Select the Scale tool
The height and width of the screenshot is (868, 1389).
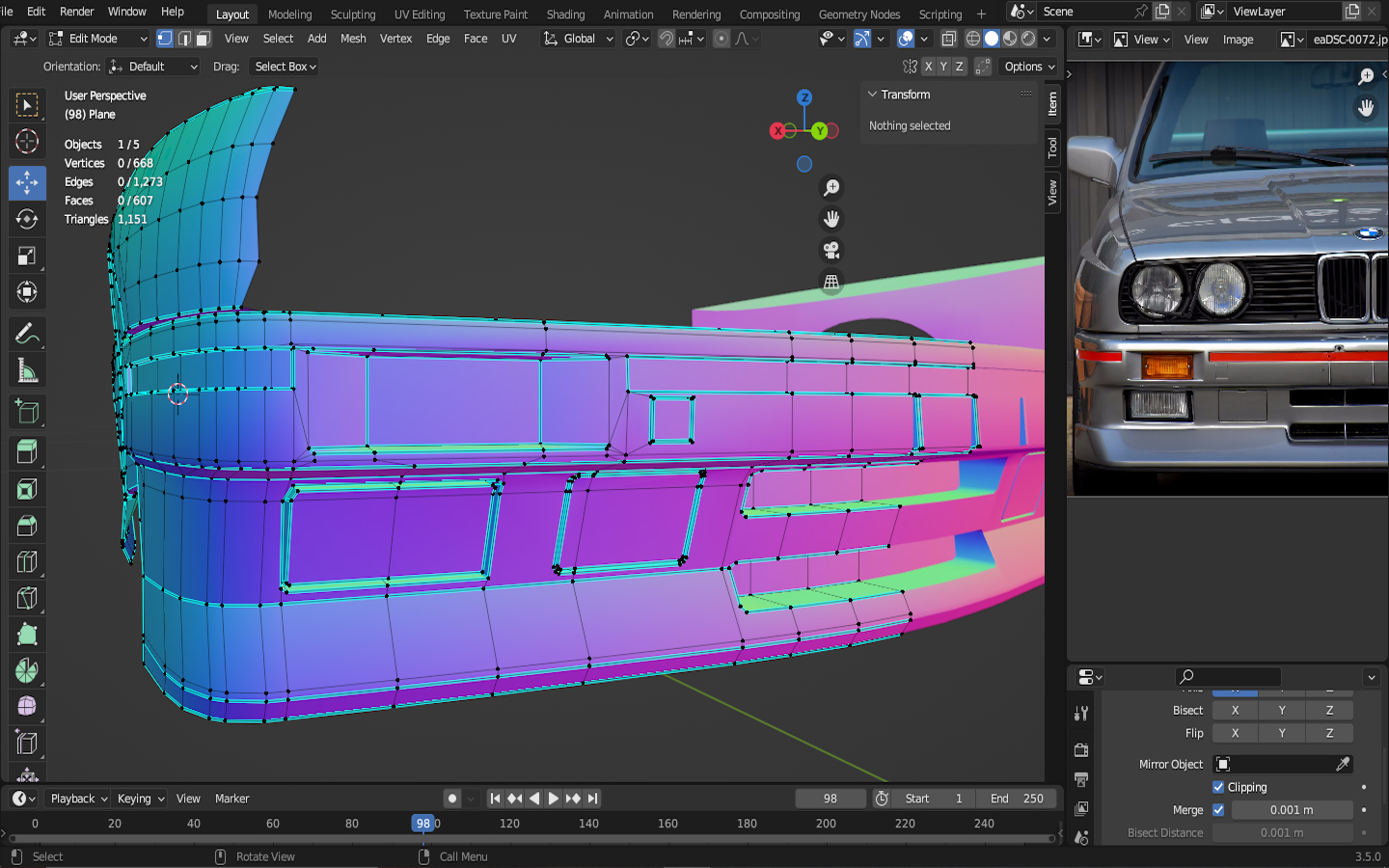pos(27,256)
